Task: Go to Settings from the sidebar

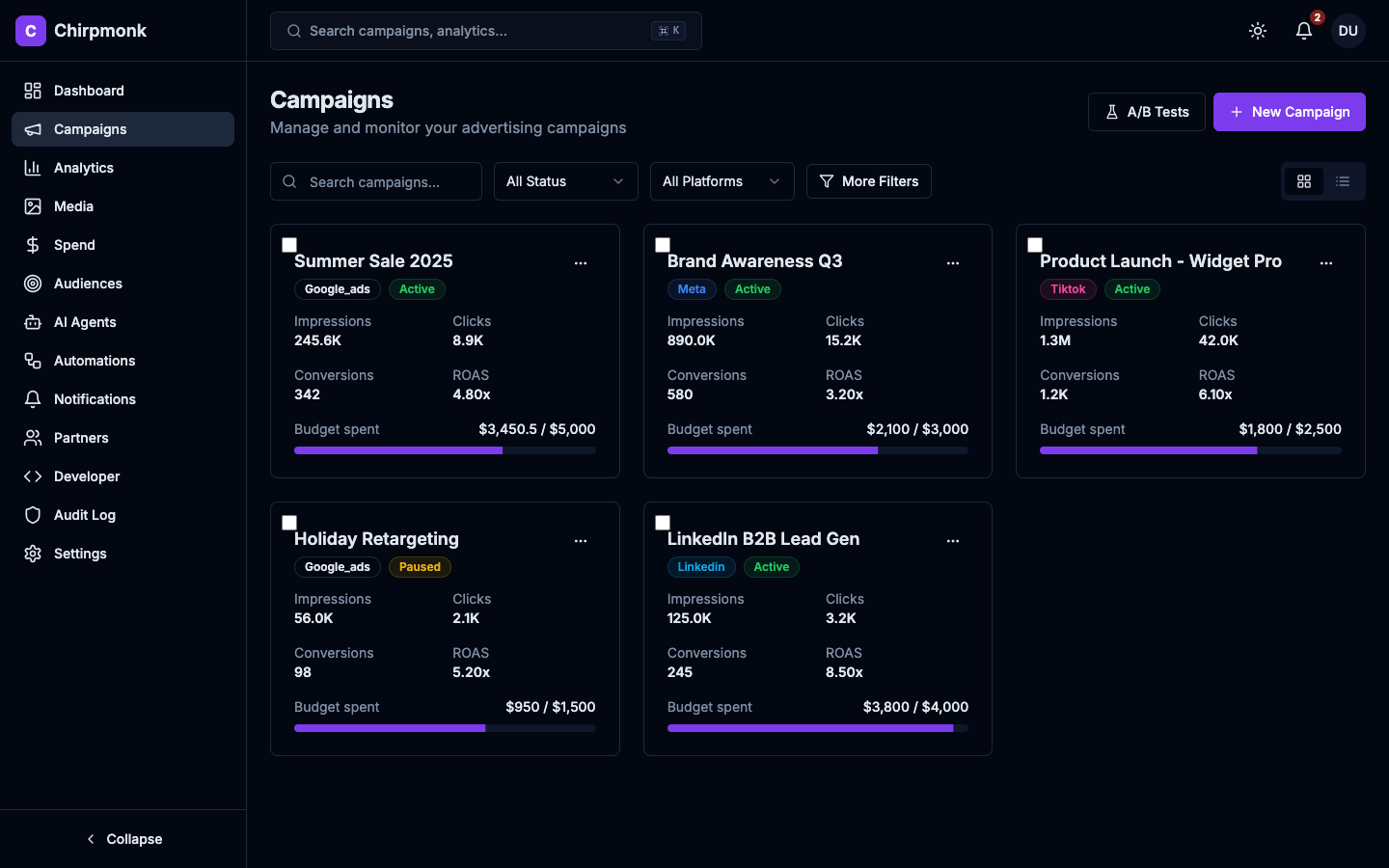Action: click(x=80, y=553)
